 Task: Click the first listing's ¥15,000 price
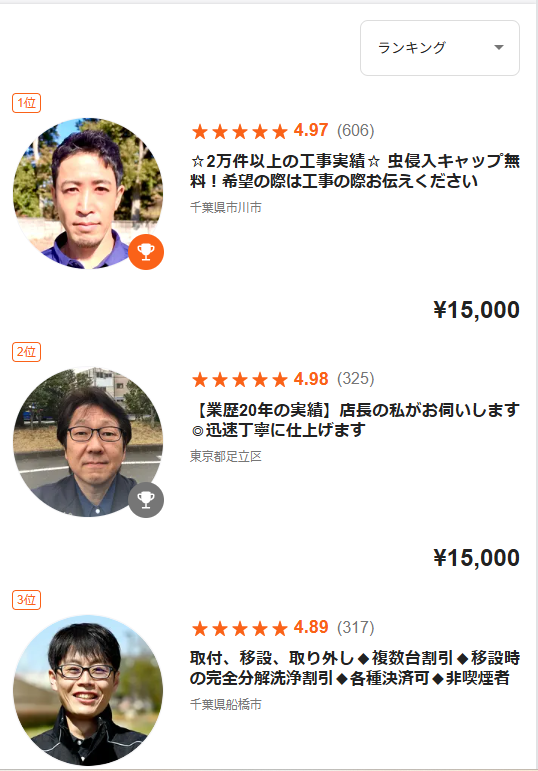tap(476, 310)
